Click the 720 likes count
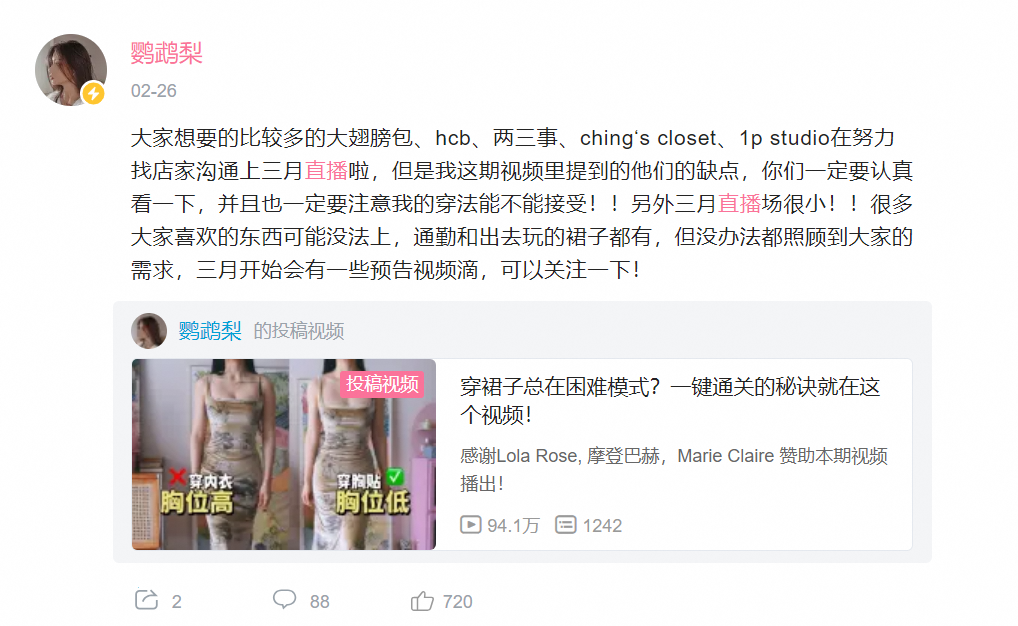This screenshot has height=626, width=1018. click(x=458, y=602)
